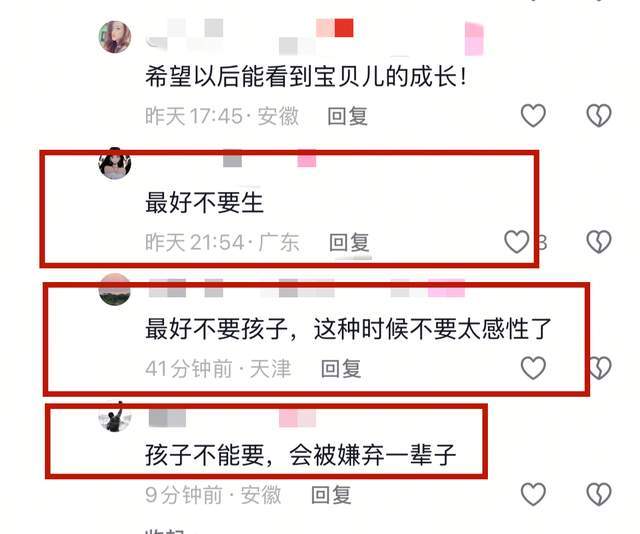
Task: Reply to the 天津 comment
Action: pos(341,369)
